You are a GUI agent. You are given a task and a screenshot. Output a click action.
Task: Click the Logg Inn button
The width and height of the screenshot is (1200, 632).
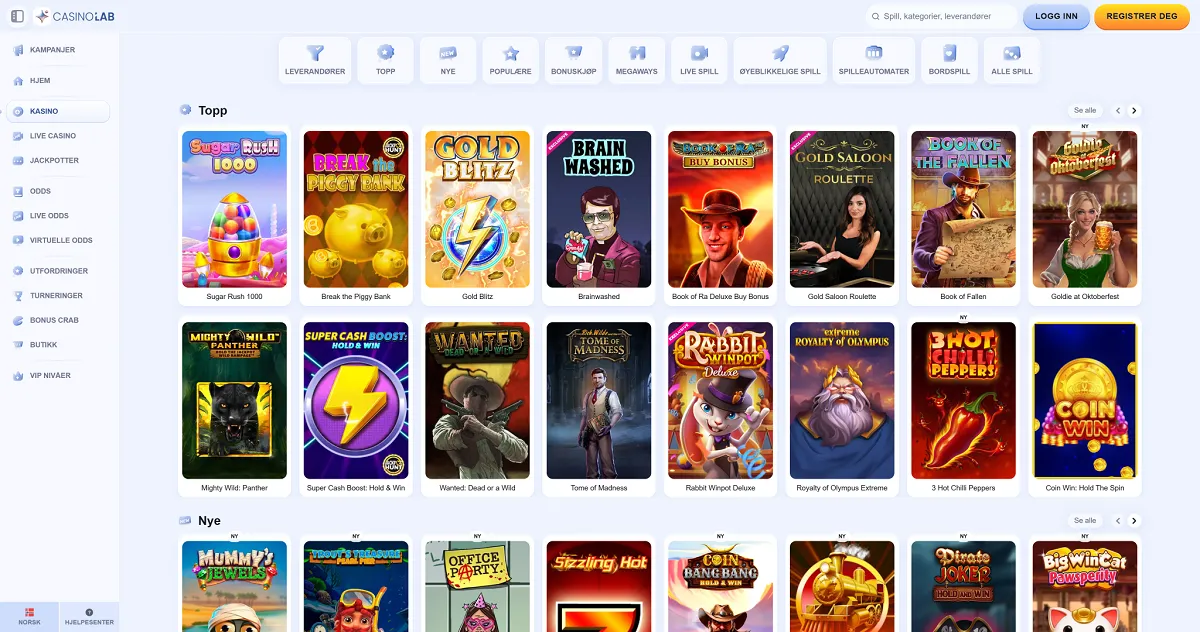point(1056,17)
